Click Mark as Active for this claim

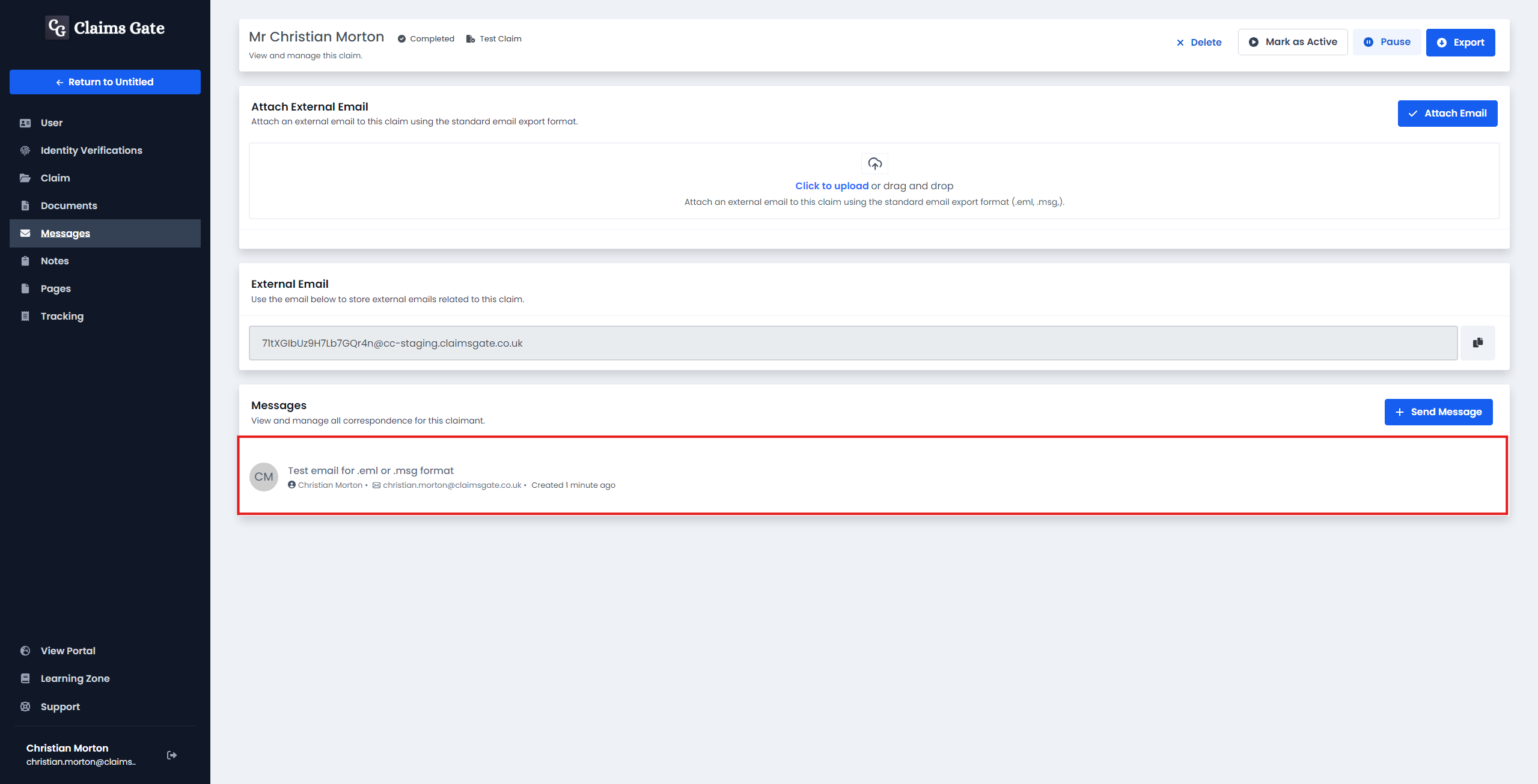pos(1294,42)
